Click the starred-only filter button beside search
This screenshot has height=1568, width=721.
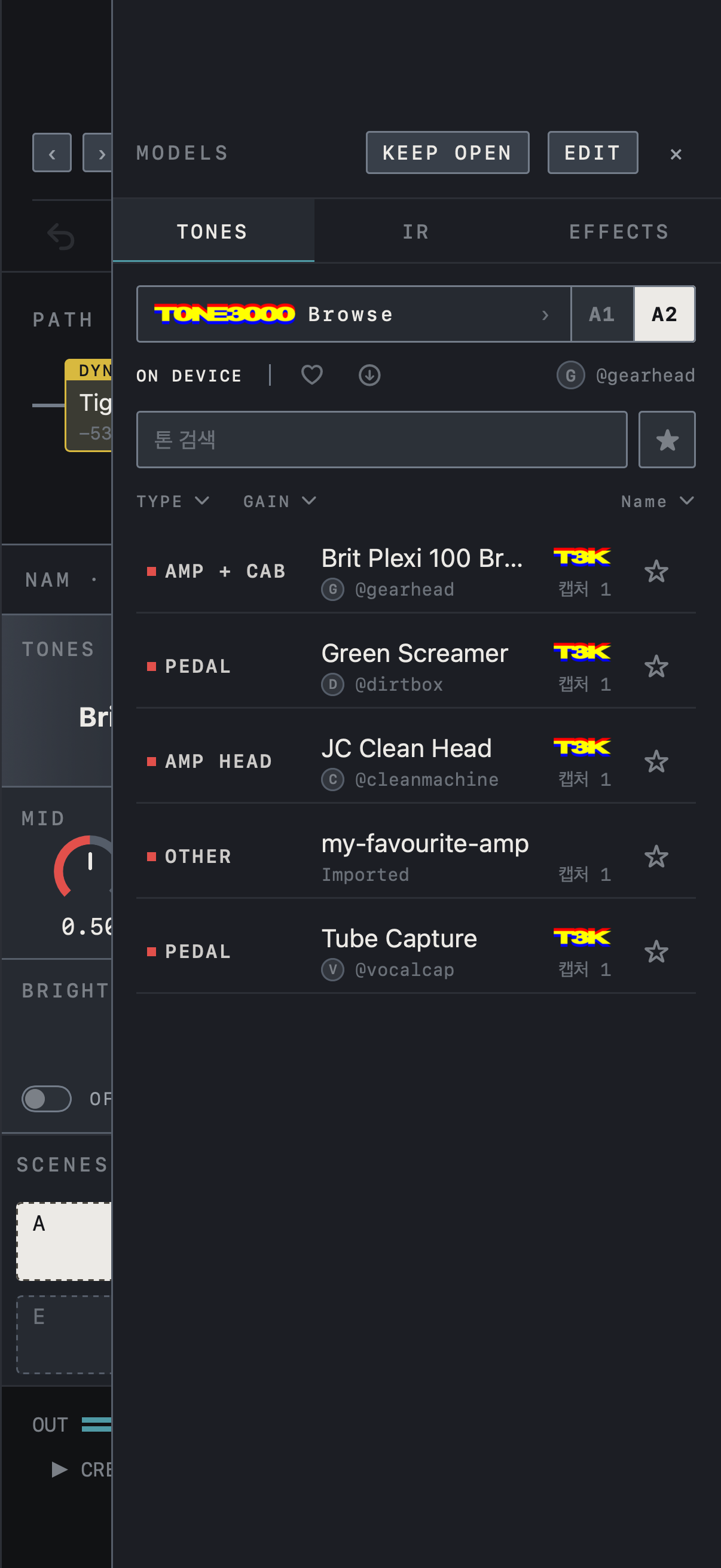tap(667, 440)
